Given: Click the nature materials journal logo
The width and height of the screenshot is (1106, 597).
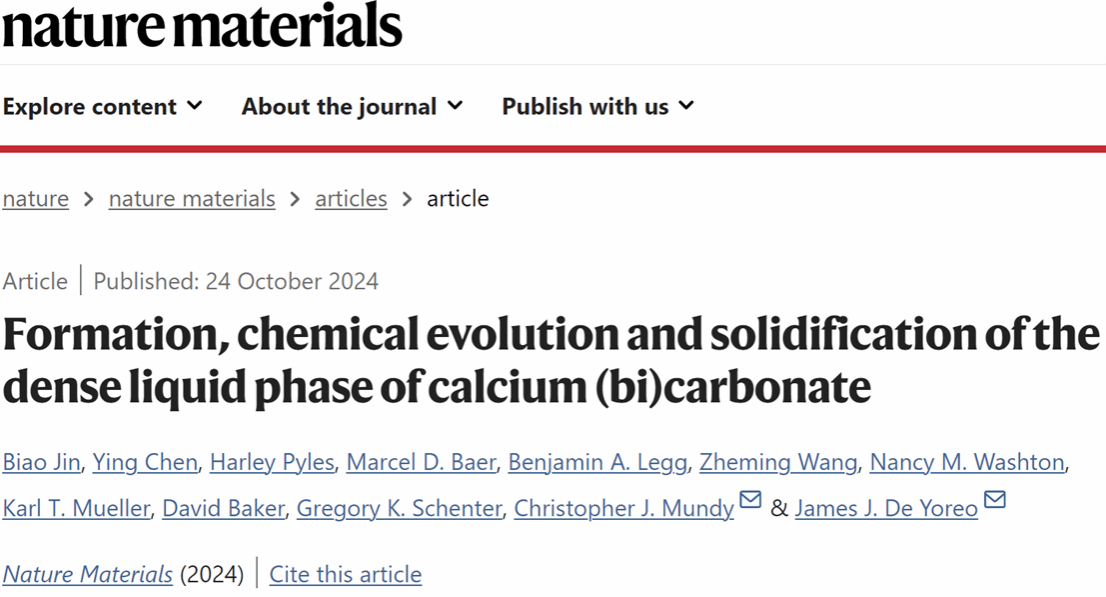Looking at the screenshot, I should point(201,26).
